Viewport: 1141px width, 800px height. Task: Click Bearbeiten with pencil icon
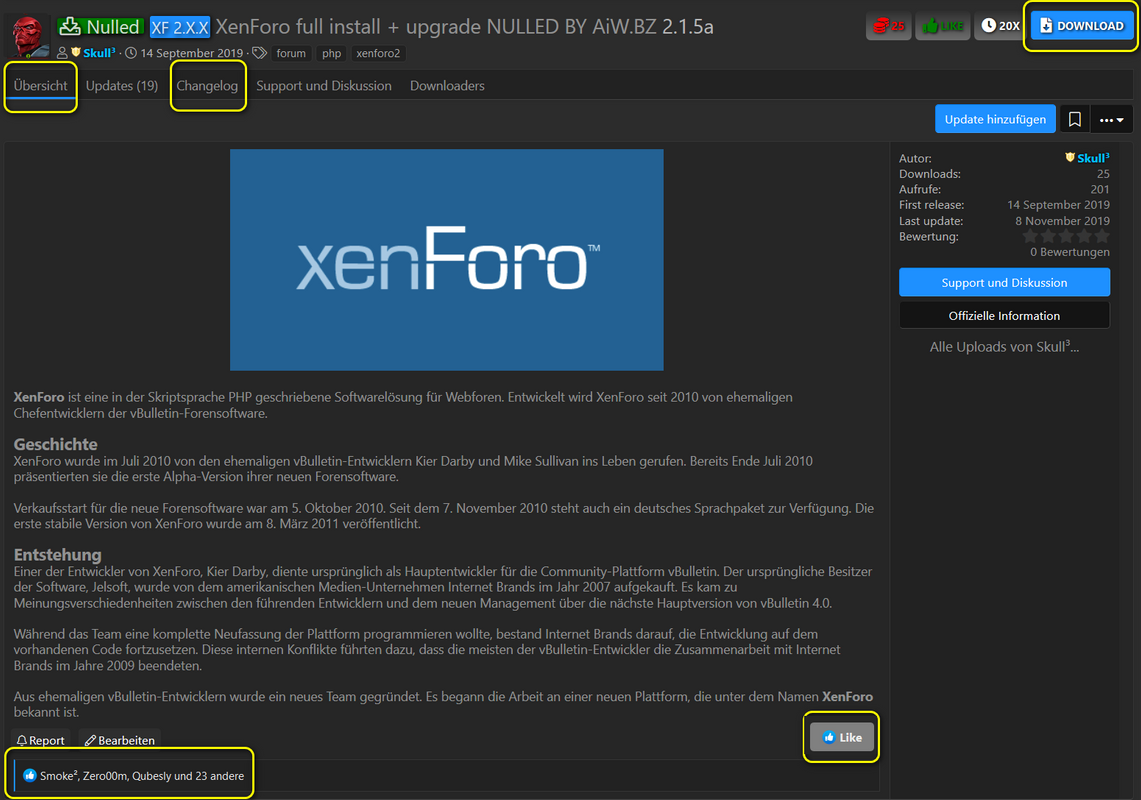click(x=119, y=740)
